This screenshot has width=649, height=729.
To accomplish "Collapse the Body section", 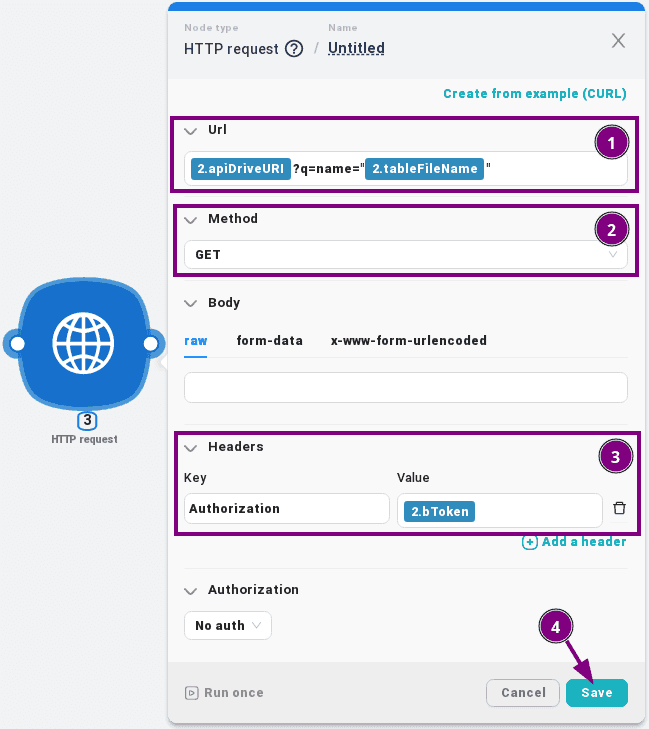I will pos(191,303).
